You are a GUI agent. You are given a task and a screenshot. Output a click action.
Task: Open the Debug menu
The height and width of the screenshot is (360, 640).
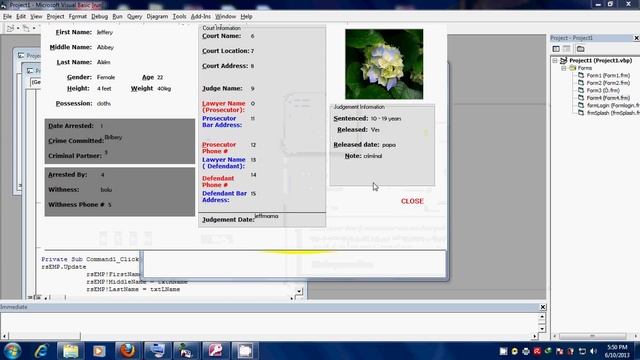99,17
